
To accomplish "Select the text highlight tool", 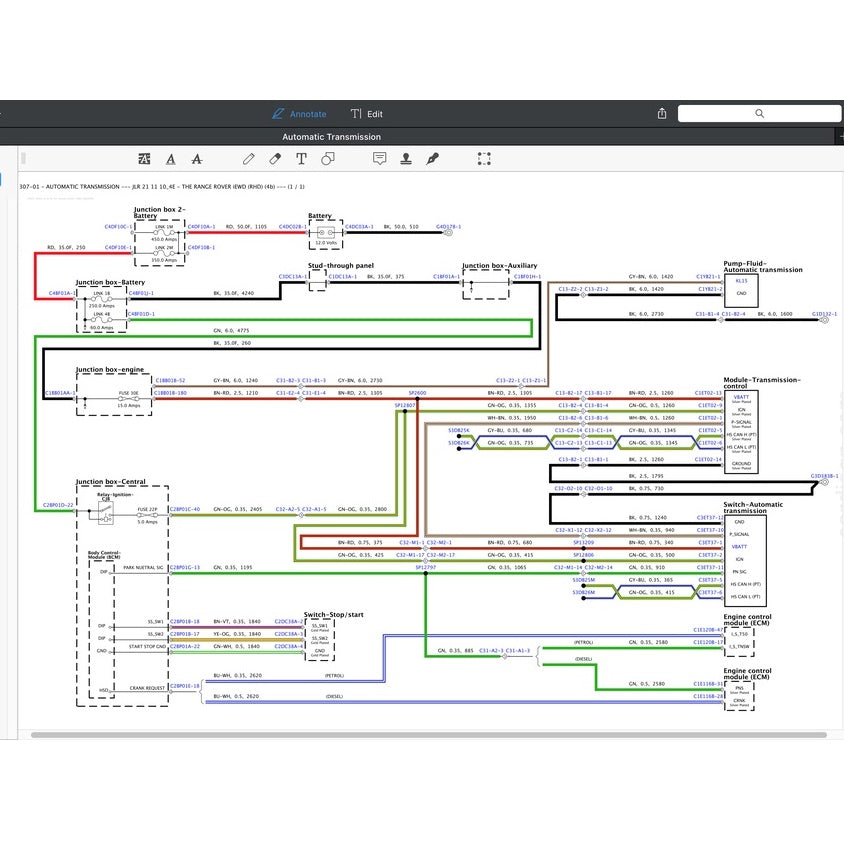I will (144, 159).
